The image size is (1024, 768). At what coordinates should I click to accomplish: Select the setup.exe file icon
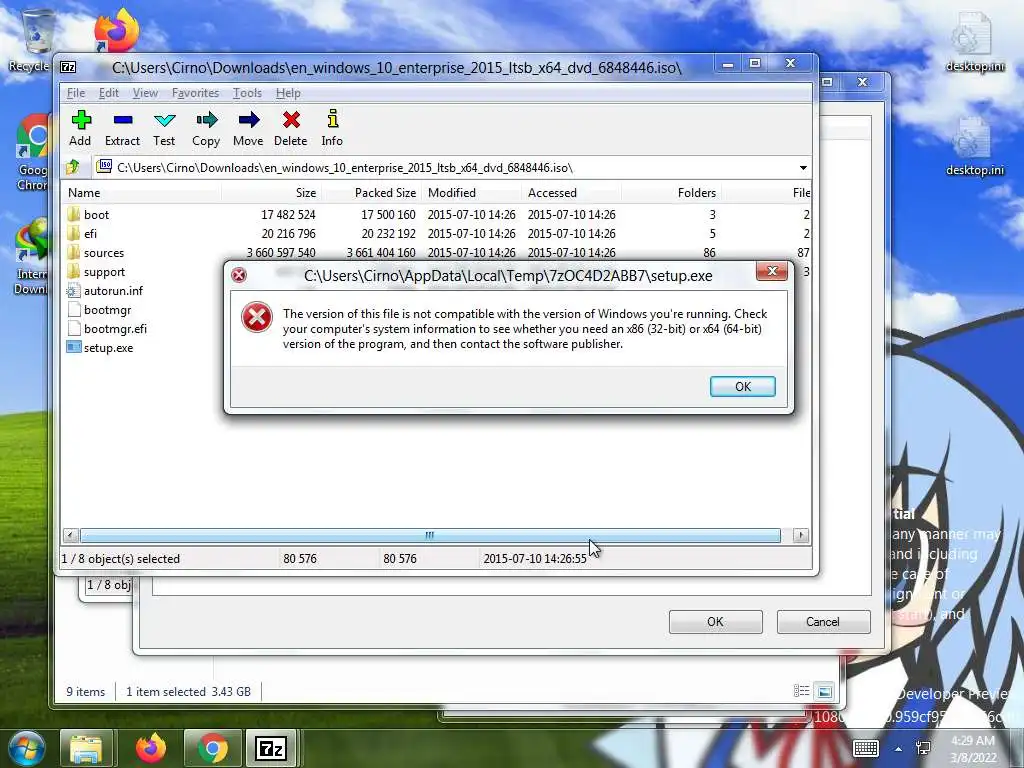point(73,347)
